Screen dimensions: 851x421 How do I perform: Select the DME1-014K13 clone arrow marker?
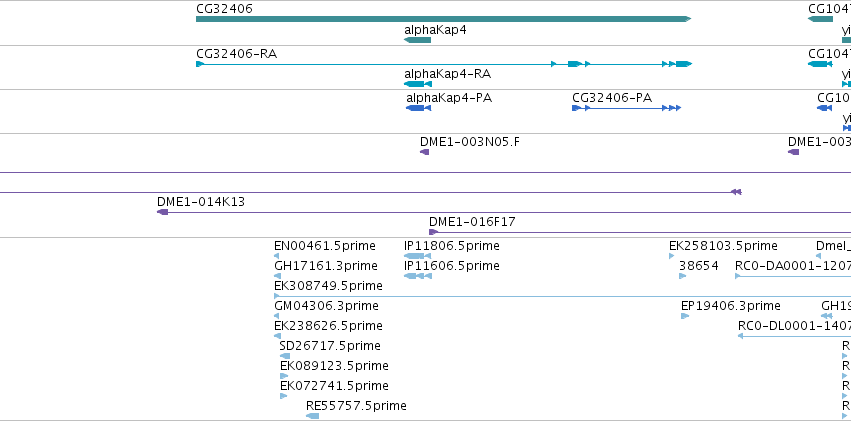pos(162,212)
